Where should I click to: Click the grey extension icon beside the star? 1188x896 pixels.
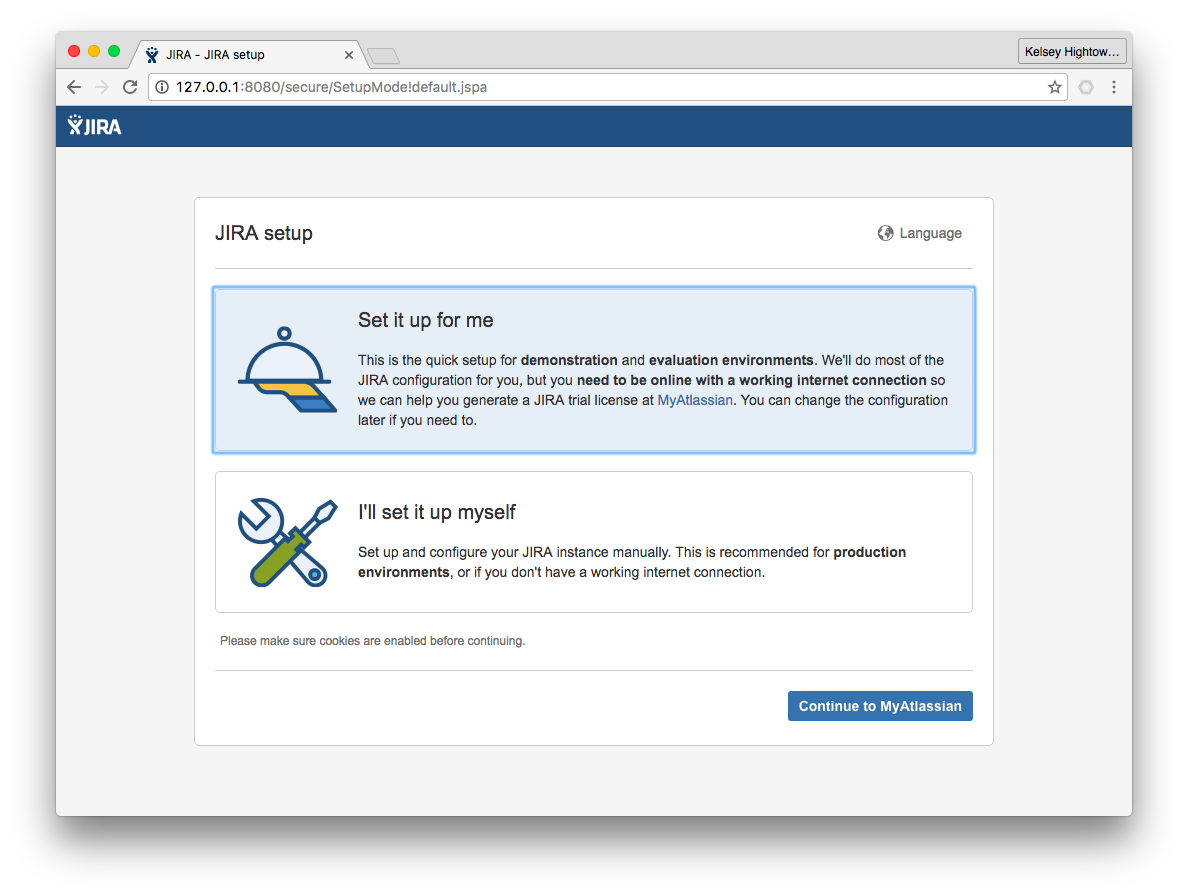coord(1086,87)
